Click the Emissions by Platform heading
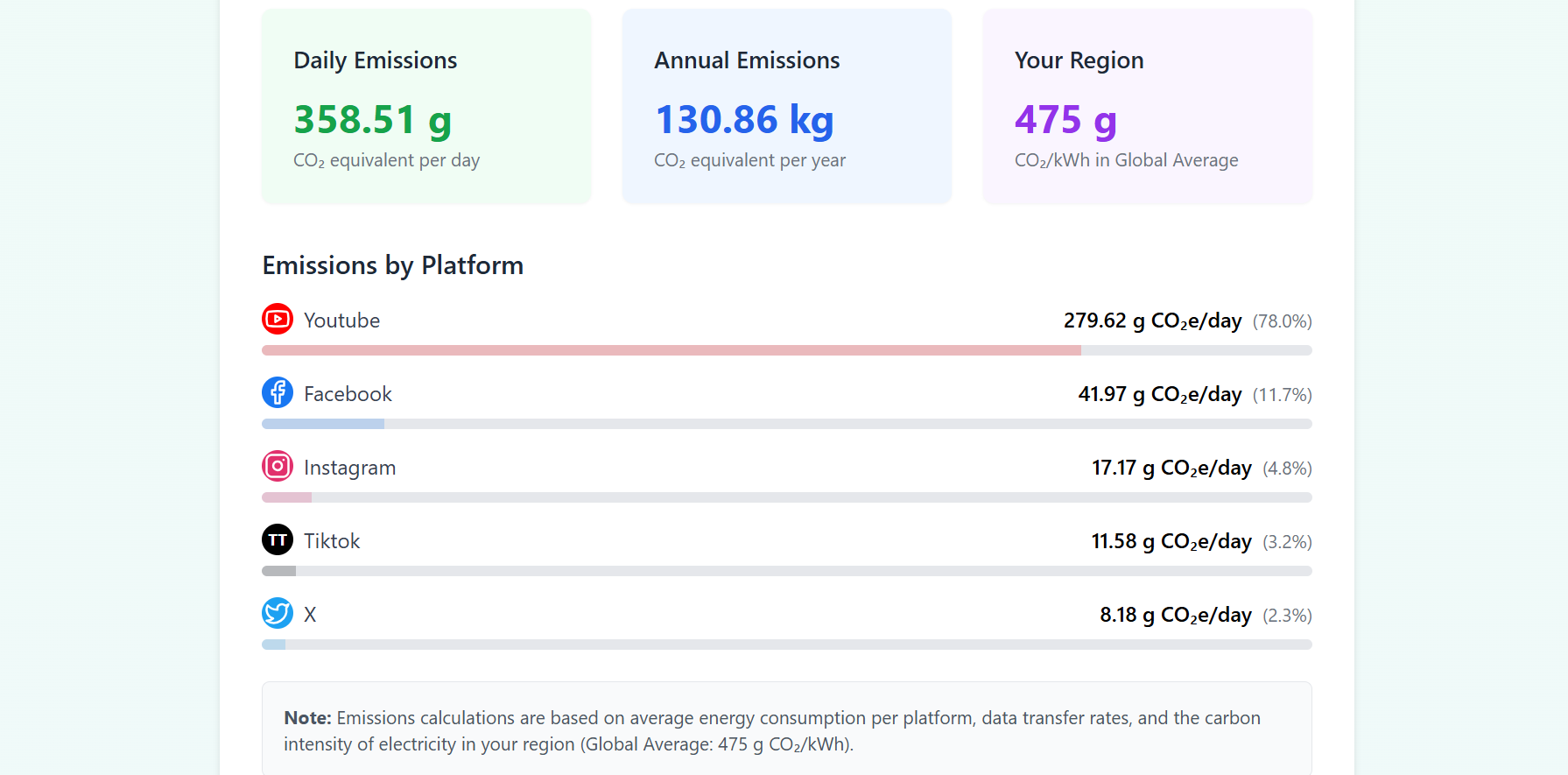Screen dimensions: 1568x775 pyautogui.click(x=393, y=265)
